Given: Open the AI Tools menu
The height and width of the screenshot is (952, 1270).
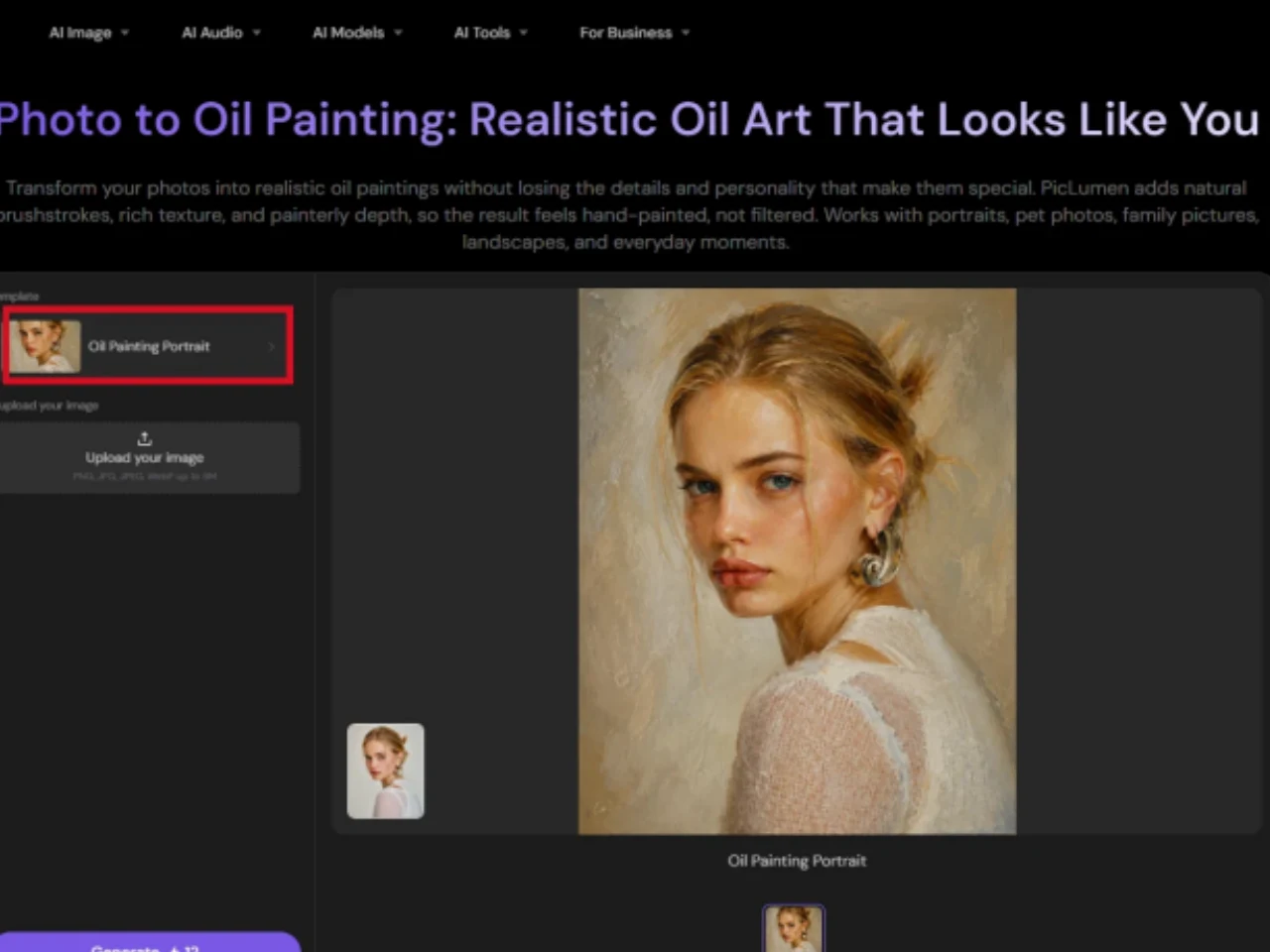Looking at the screenshot, I should [491, 33].
